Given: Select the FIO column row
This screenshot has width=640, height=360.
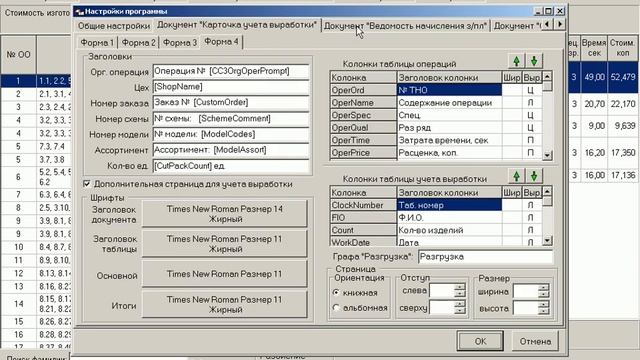Looking at the screenshot, I should [x=363, y=218].
